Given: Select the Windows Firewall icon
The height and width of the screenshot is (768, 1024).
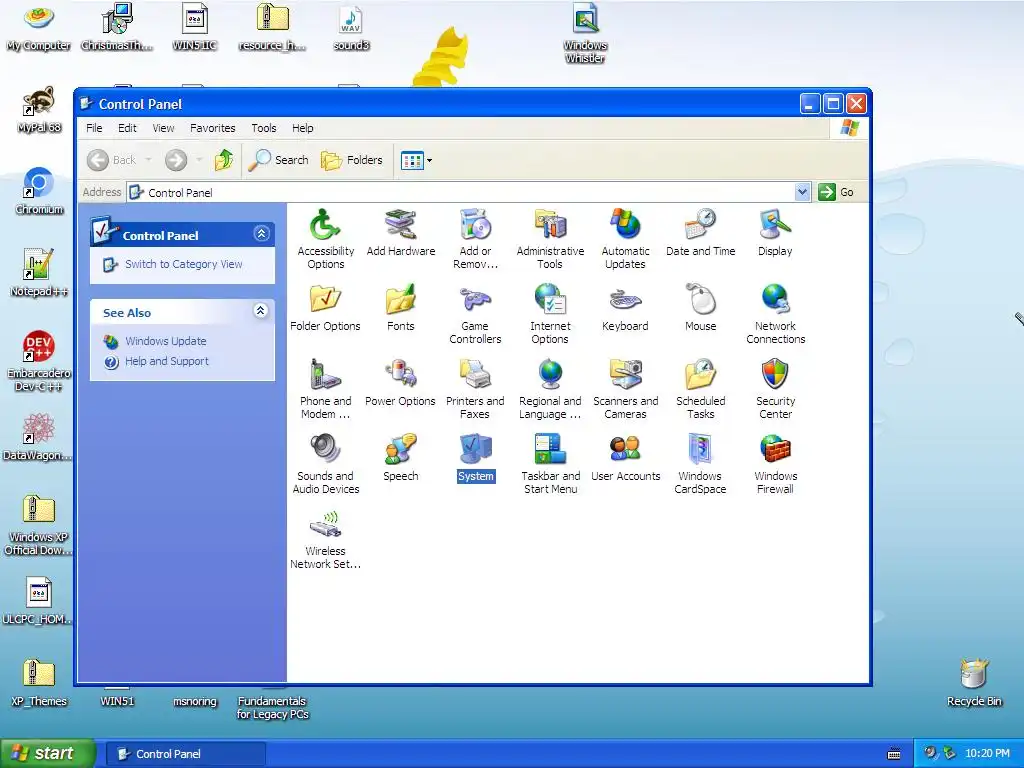Looking at the screenshot, I should pyautogui.click(x=775, y=451).
